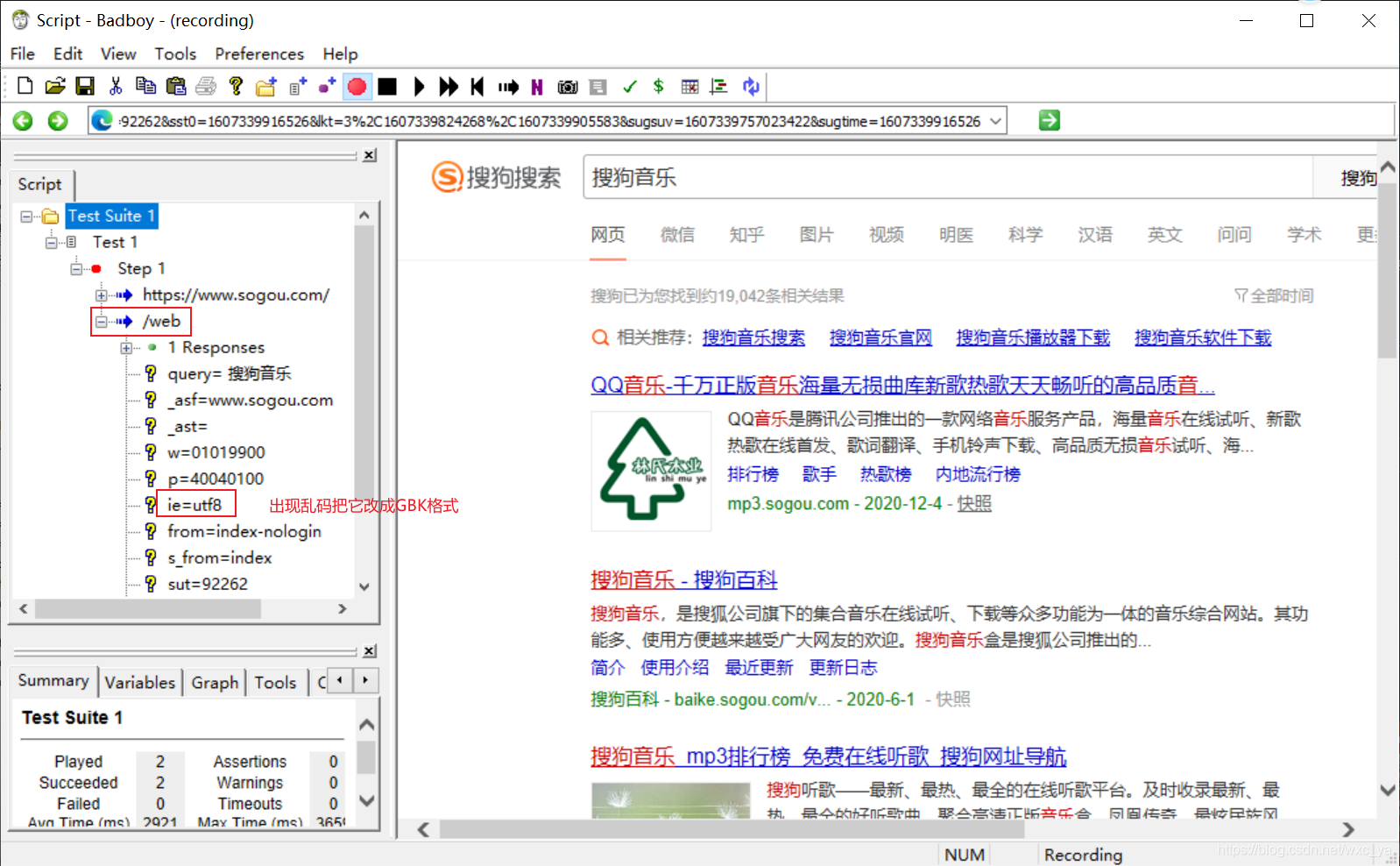Select the from=index-nologin parameter

pos(244,531)
